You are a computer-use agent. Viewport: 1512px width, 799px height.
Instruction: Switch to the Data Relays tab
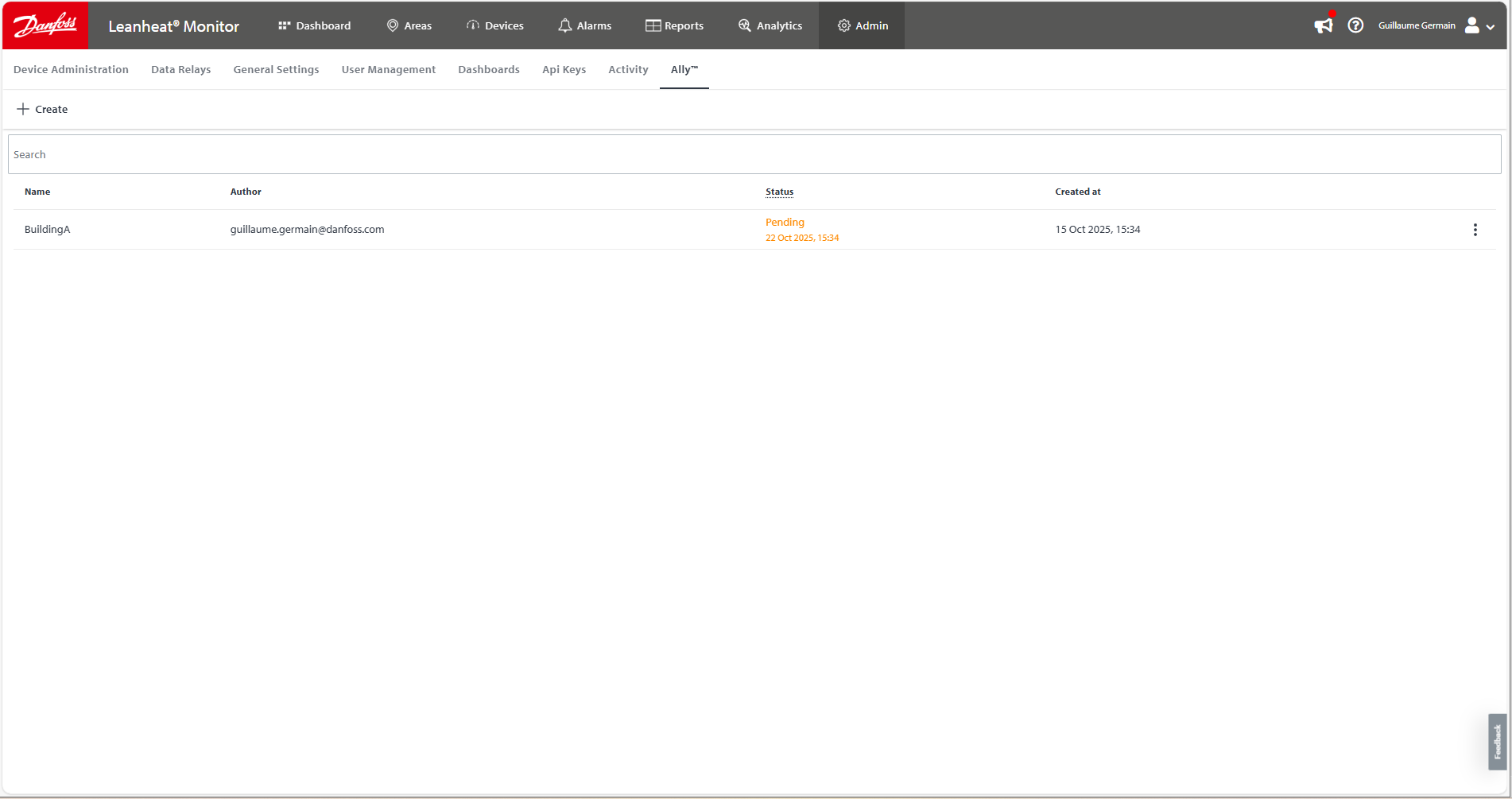coord(180,70)
